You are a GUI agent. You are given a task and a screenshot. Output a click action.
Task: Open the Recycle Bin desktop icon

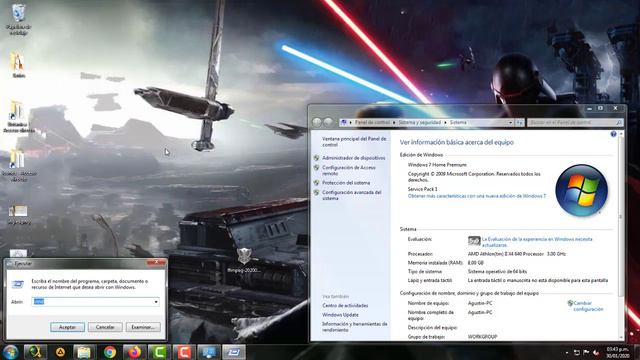pos(18,18)
